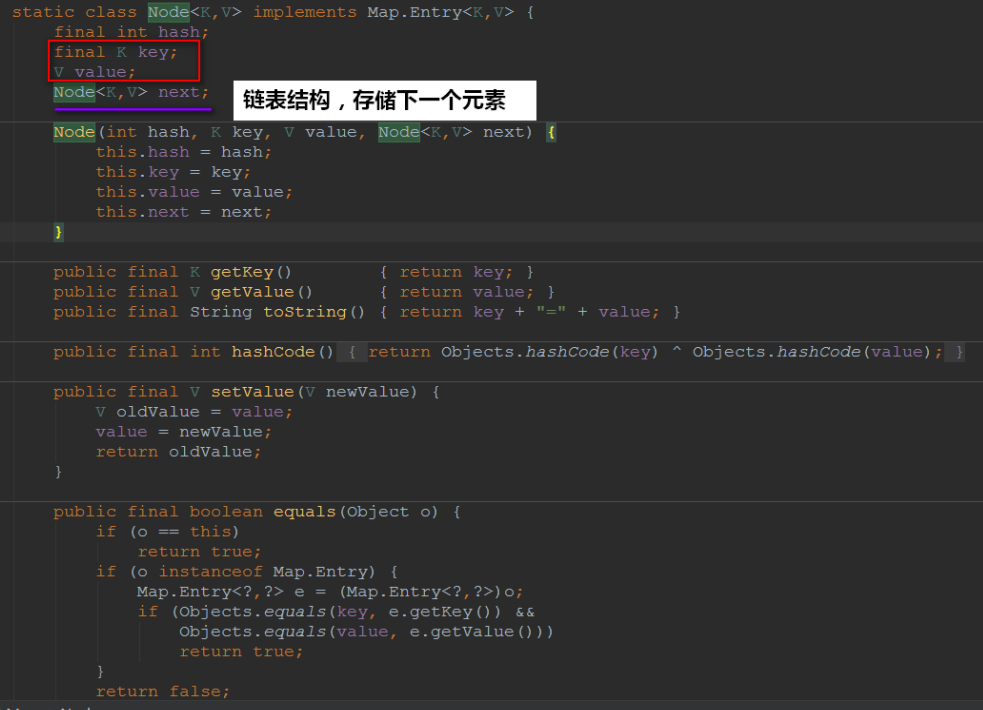Click 'return true;' beneath the Objects.equals check
The width and height of the screenshot is (983, 710).
click(x=241, y=652)
